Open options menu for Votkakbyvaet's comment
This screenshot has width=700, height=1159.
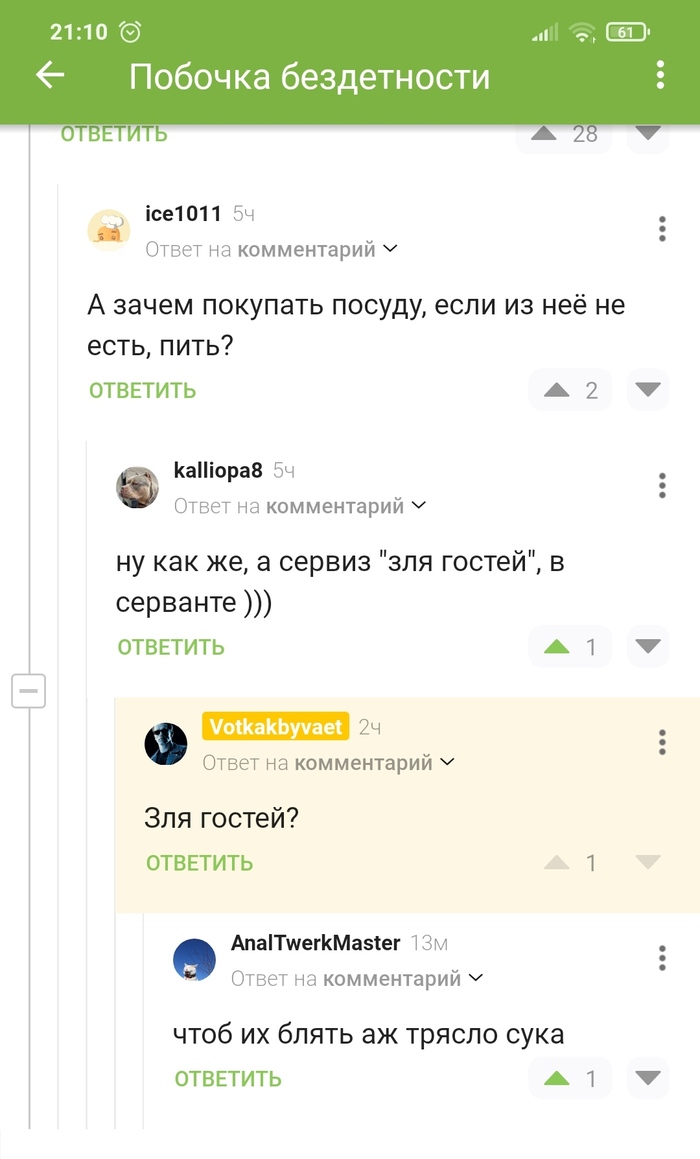pyautogui.click(x=661, y=743)
